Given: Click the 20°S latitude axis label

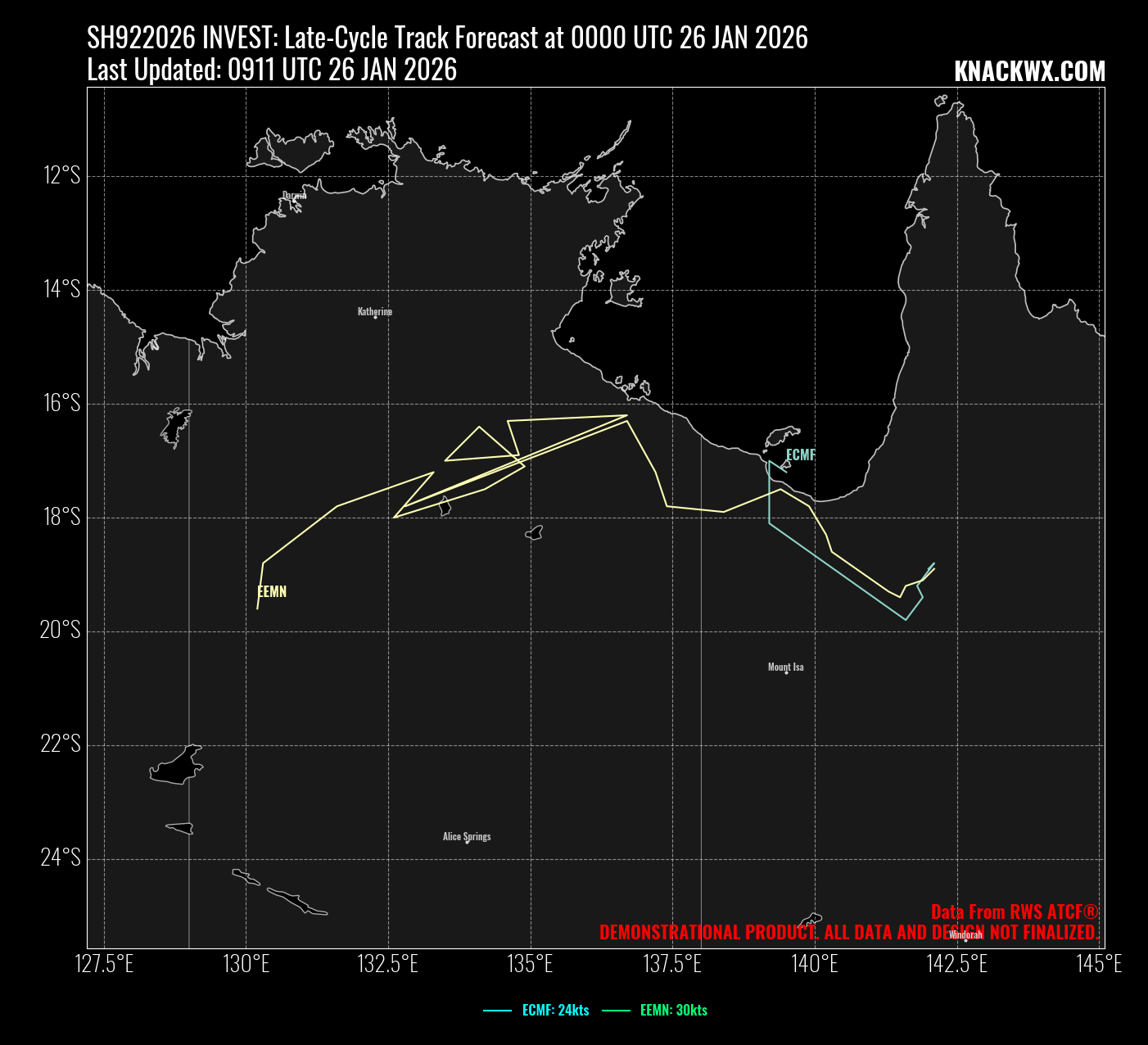Looking at the screenshot, I should coord(61,631).
